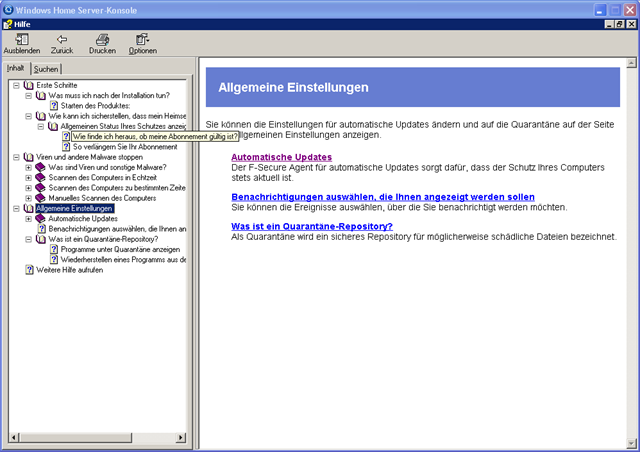
Task: Select Wiederherstellen eines Programms topic
Action: click(x=123, y=260)
